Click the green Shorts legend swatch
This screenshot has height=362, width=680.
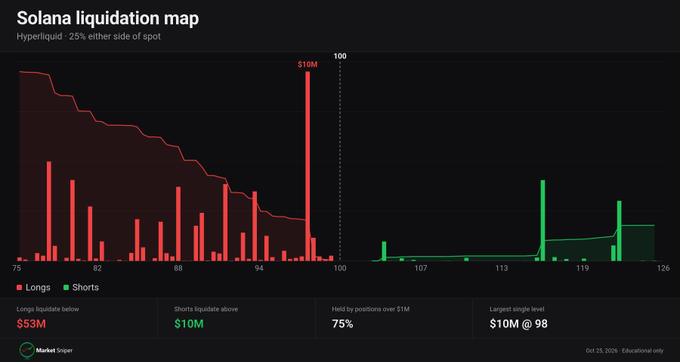tap(66, 287)
